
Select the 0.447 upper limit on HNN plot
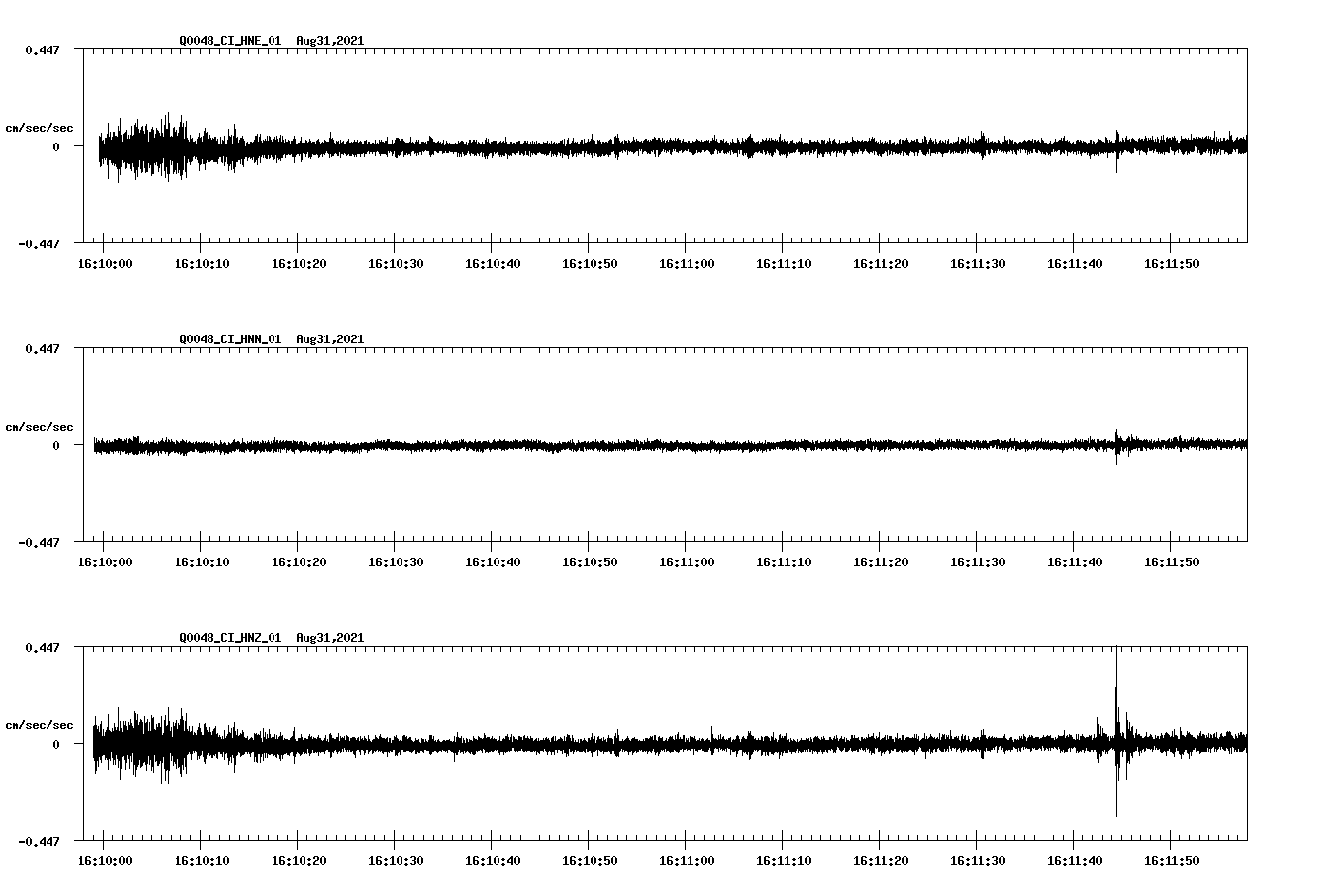[42, 348]
